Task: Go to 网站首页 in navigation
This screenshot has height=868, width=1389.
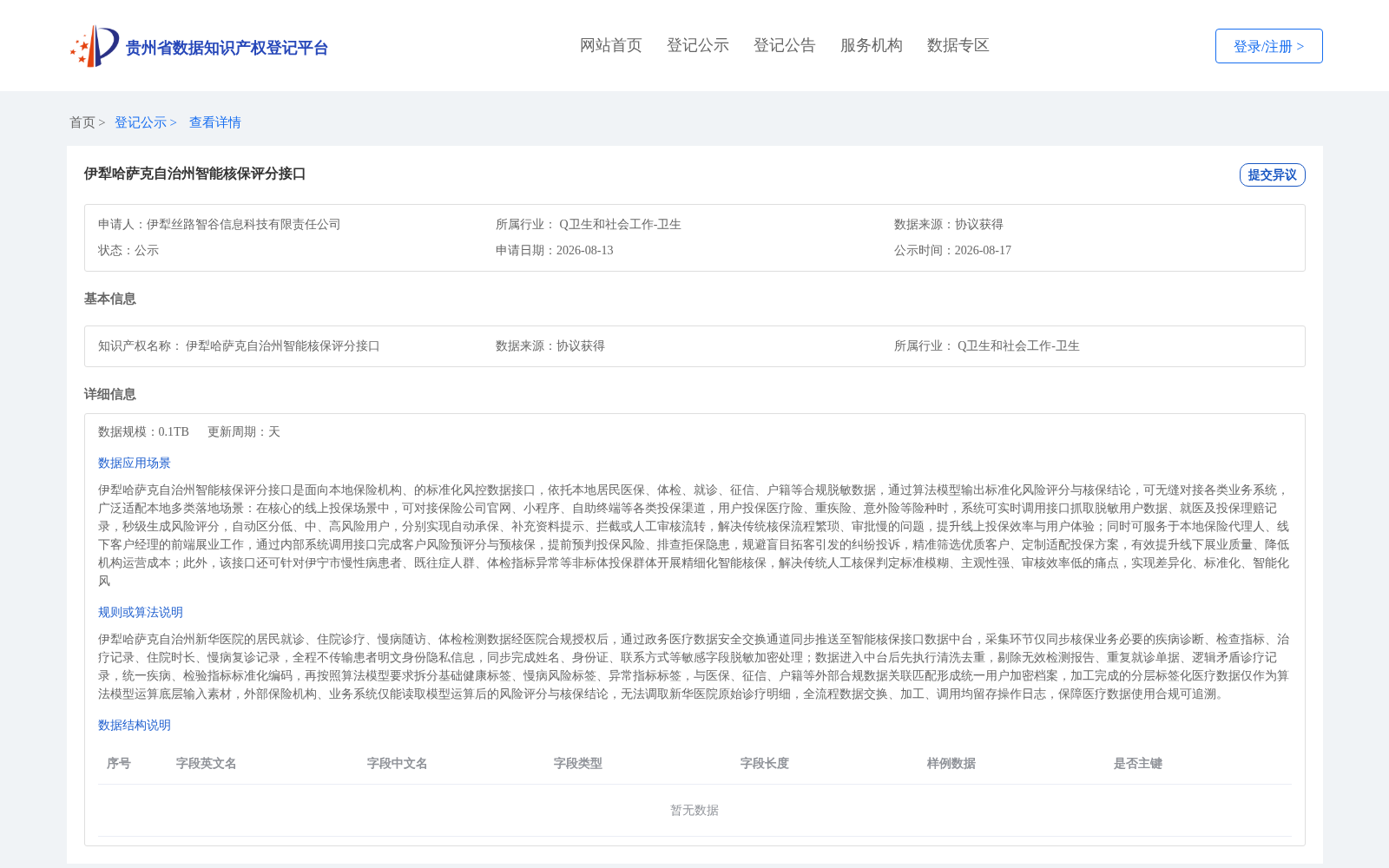Action: [611, 45]
